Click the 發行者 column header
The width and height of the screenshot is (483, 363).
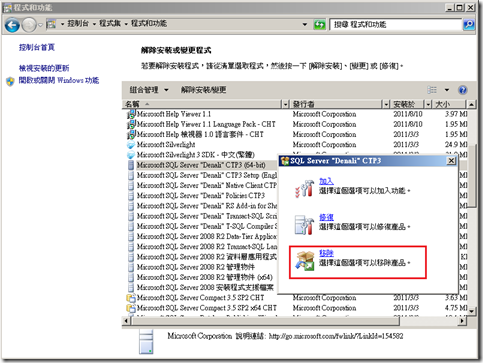336,104
